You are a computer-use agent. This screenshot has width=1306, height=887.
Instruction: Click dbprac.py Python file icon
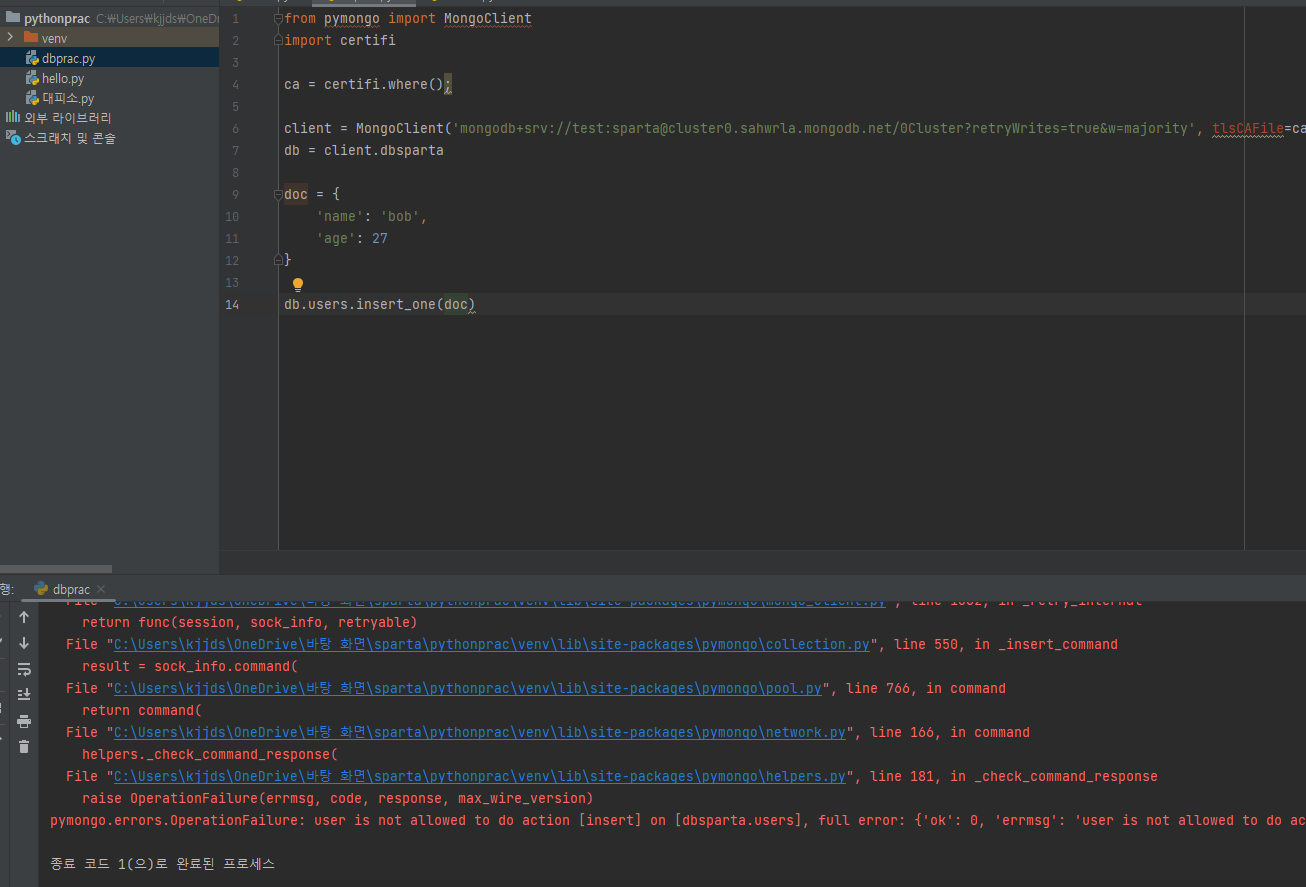[32, 58]
